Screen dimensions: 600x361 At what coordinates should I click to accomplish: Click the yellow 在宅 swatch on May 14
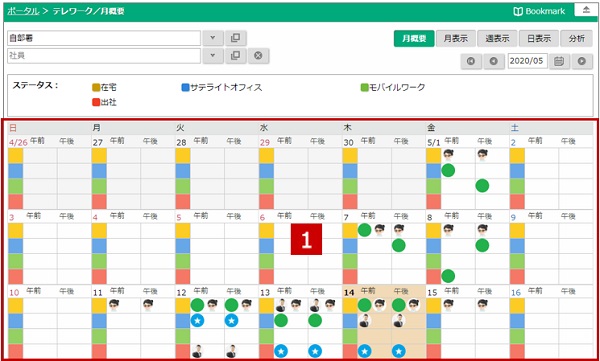(350, 305)
